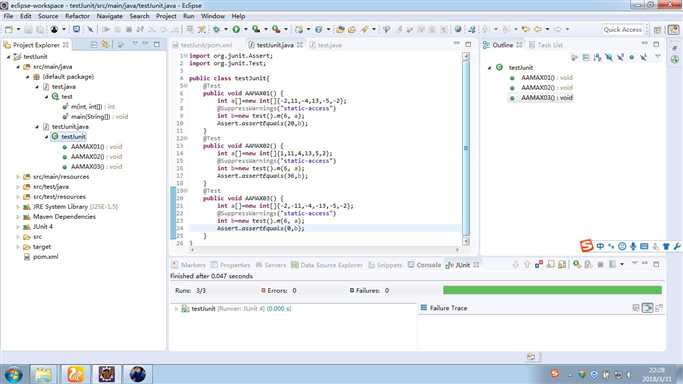Screen dimensions: 683x384
Task: Toggle Hide Non-Public Members green dot icon
Action: point(632,57)
